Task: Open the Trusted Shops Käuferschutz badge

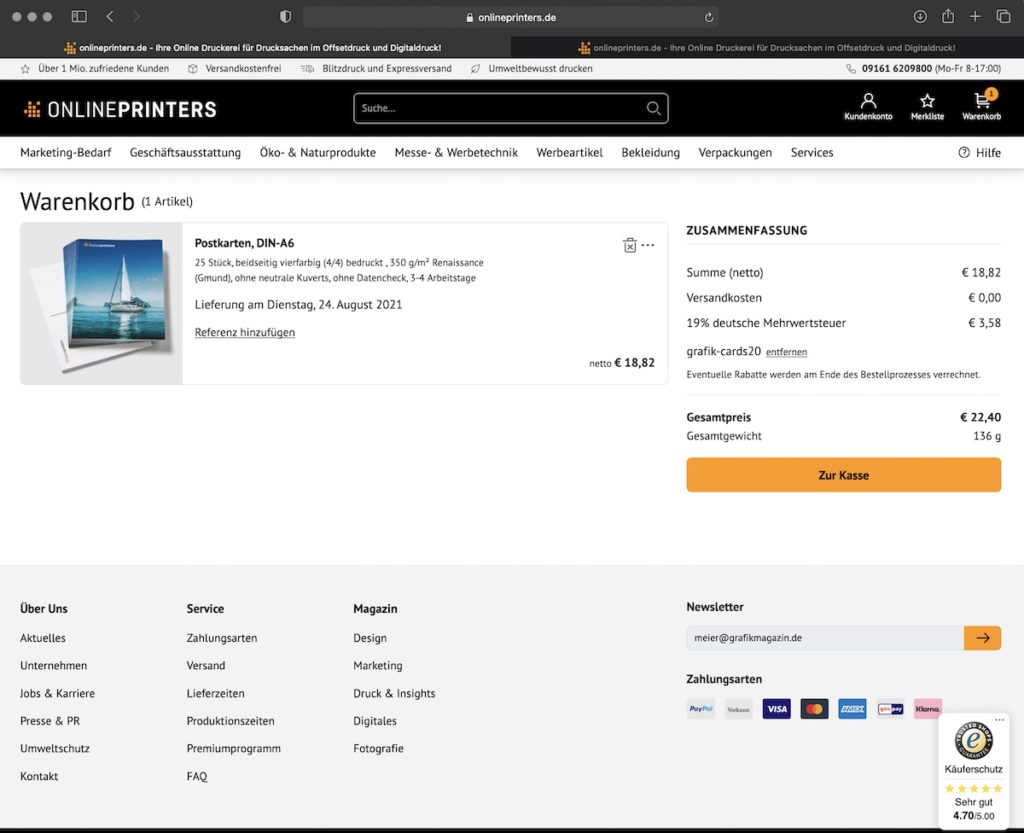Action: (973, 770)
